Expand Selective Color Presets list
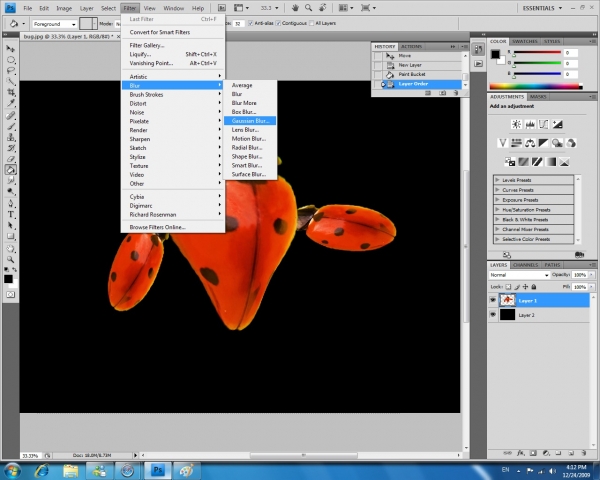This screenshot has width=600, height=480. tap(497, 239)
